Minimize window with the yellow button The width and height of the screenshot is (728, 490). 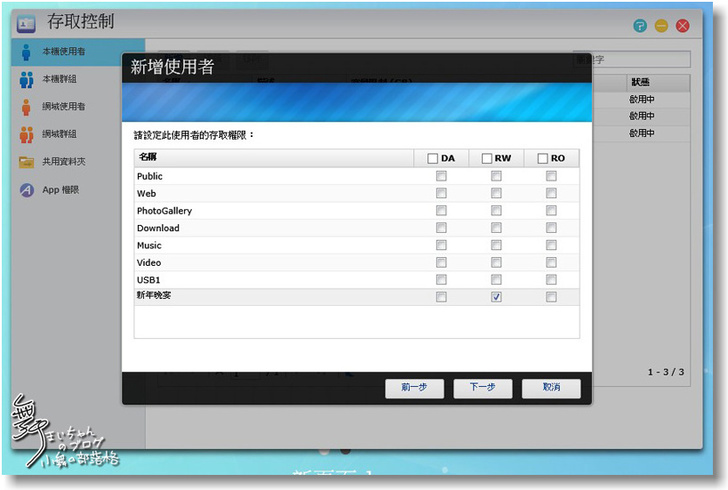coord(661,26)
